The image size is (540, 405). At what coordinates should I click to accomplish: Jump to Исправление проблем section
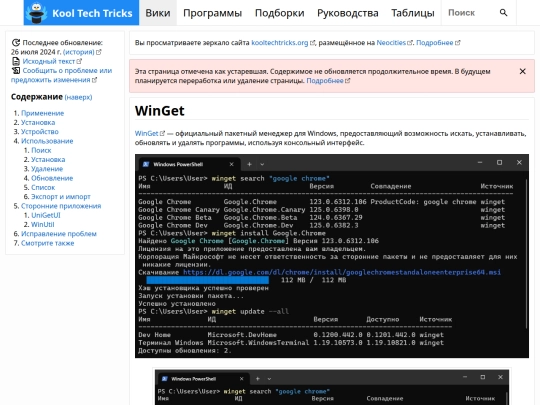click(x=59, y=234)
